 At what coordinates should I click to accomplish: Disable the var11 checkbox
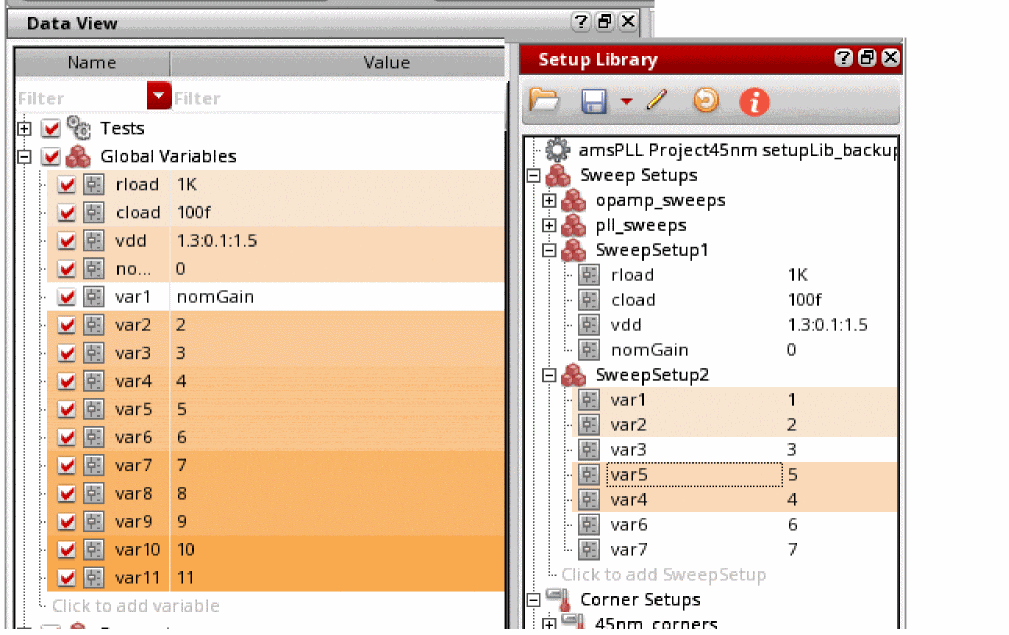click(67, 578)
